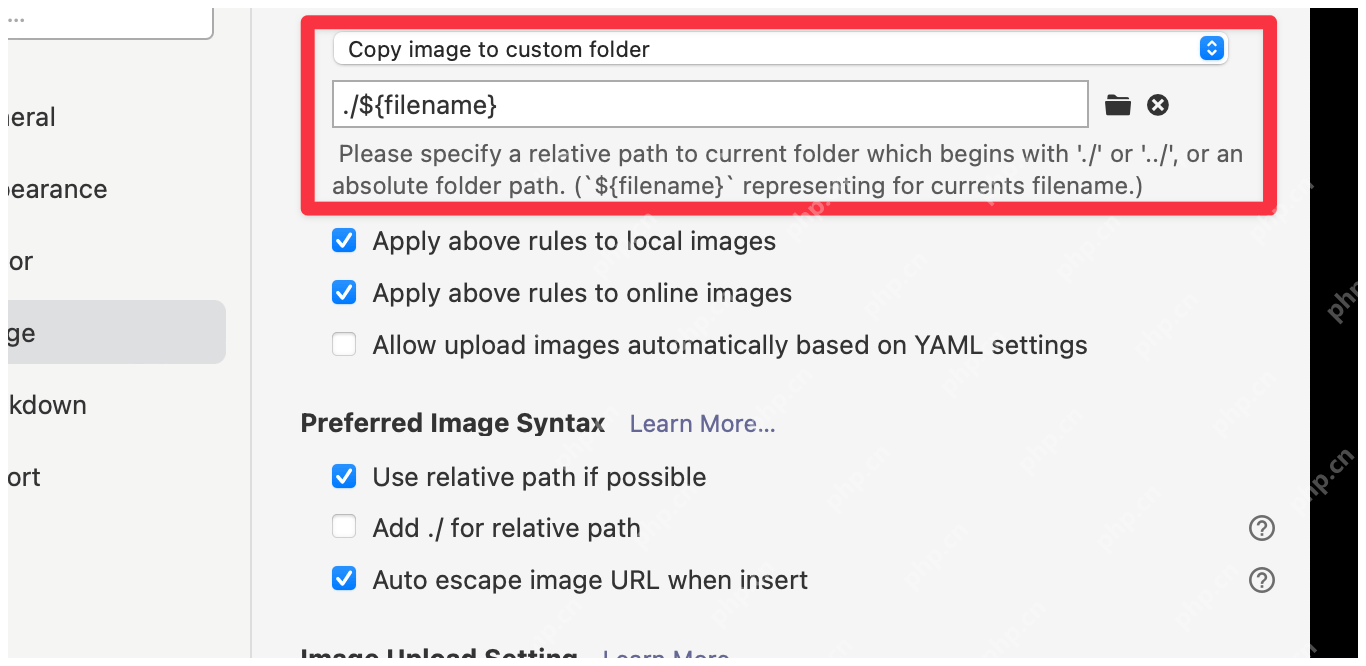Open help icon for Add ./ for relative path
This screenshot has height=666, width=1366.
pyautogui.click(x=1262, y=528)
